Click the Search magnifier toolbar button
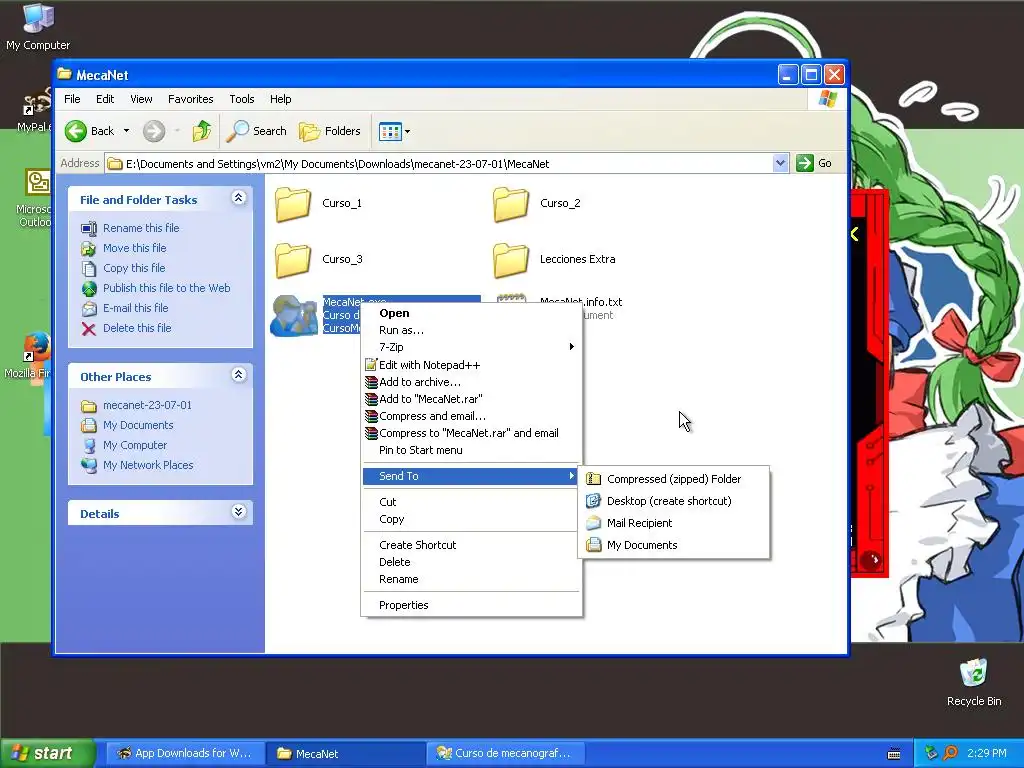Screen dimensions: 1024x768 [256, 131]
